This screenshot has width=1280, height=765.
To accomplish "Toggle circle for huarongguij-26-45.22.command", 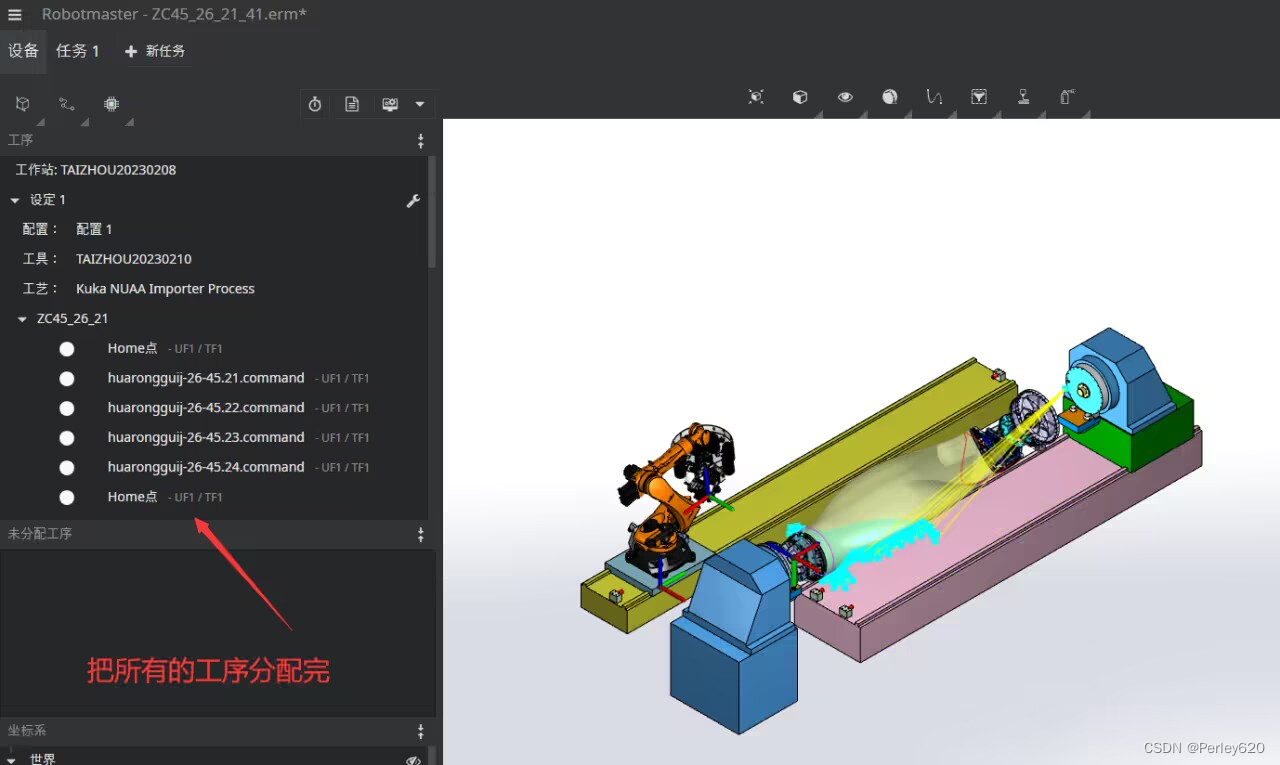I will [x=67, y=408].
